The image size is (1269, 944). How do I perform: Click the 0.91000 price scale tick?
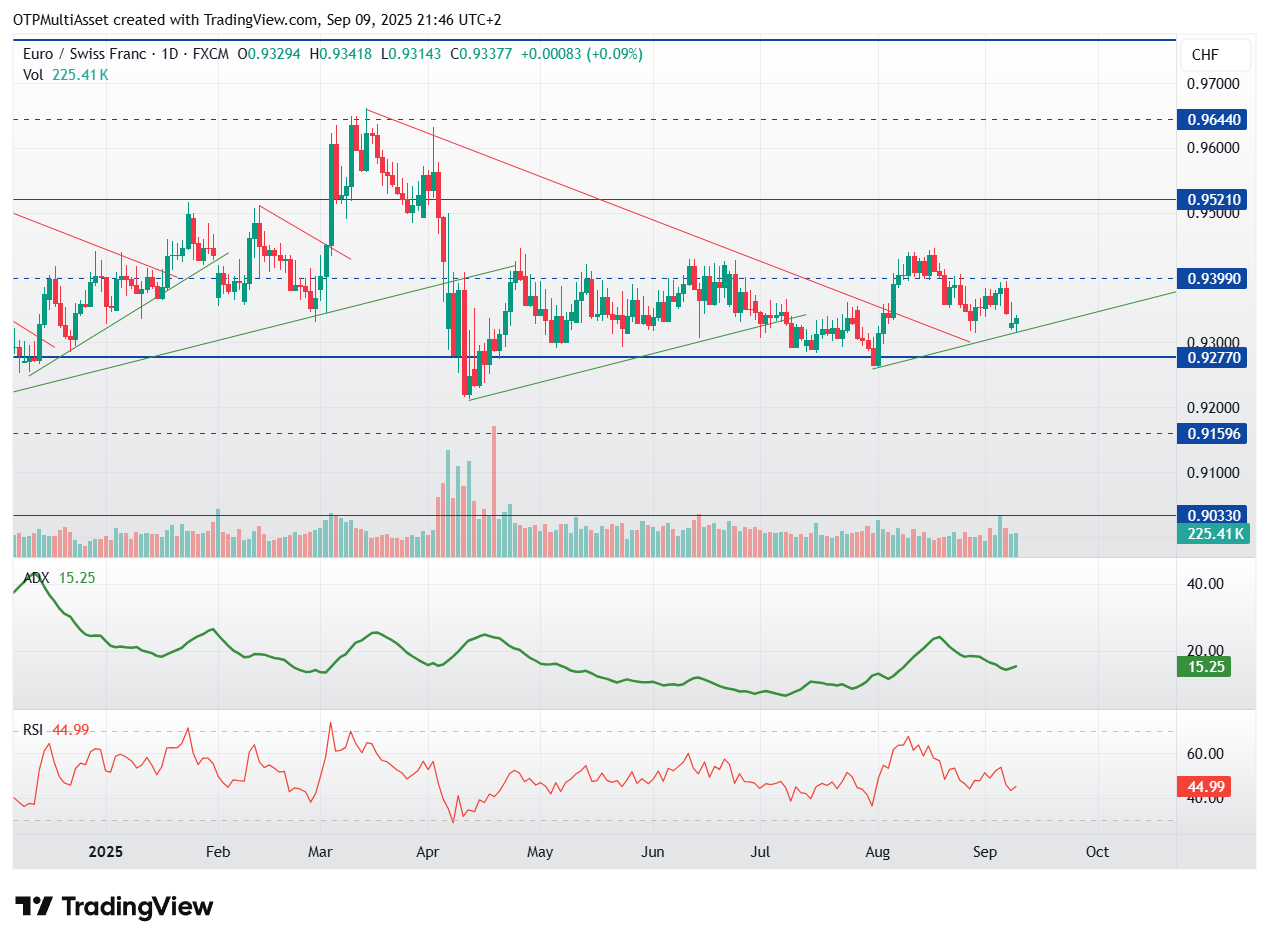tap(1213, 473)
